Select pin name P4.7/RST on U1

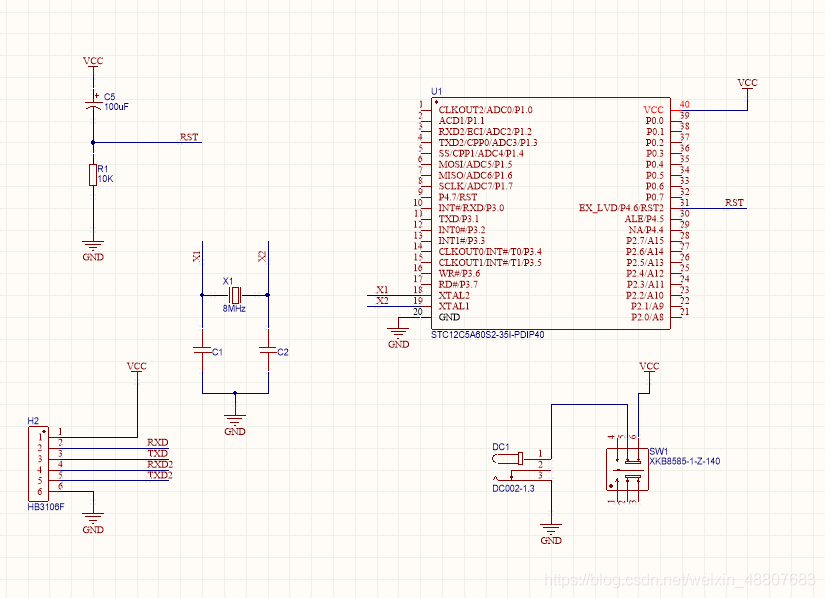pos(458,197)
